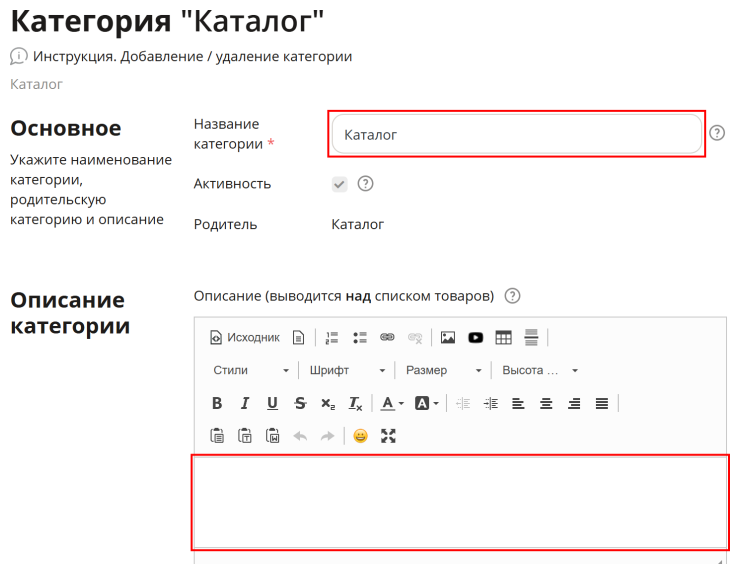
Task: Remove link with unlink icon
Action: pos(415,338)
